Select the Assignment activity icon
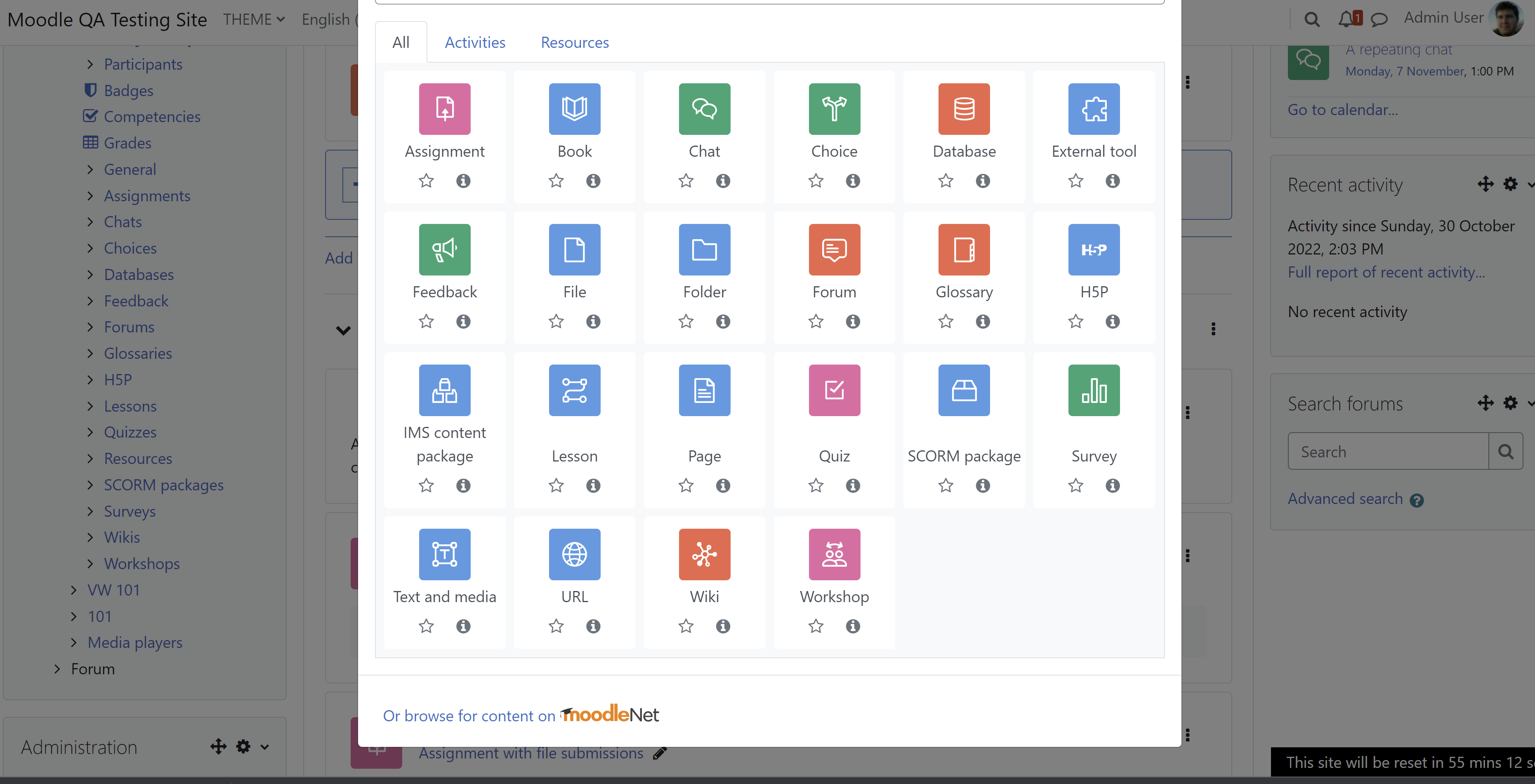The width and height of the screenshot is (1535, 784). point(445,109)
